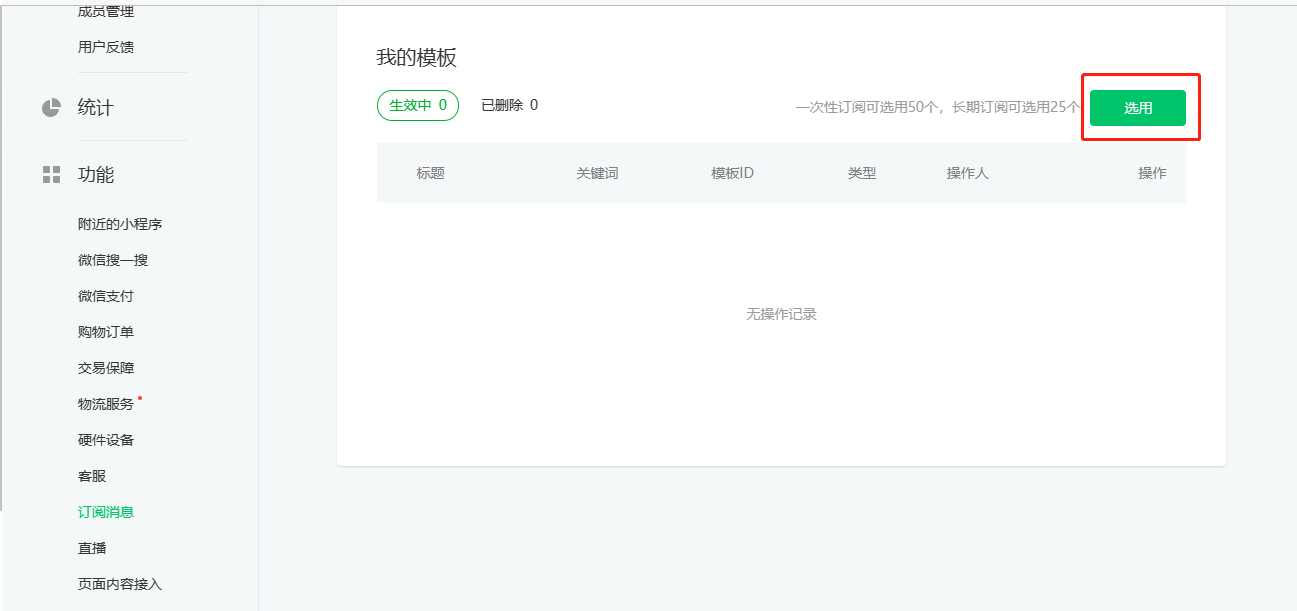Open 成员管理 in the sidebar

106,11
